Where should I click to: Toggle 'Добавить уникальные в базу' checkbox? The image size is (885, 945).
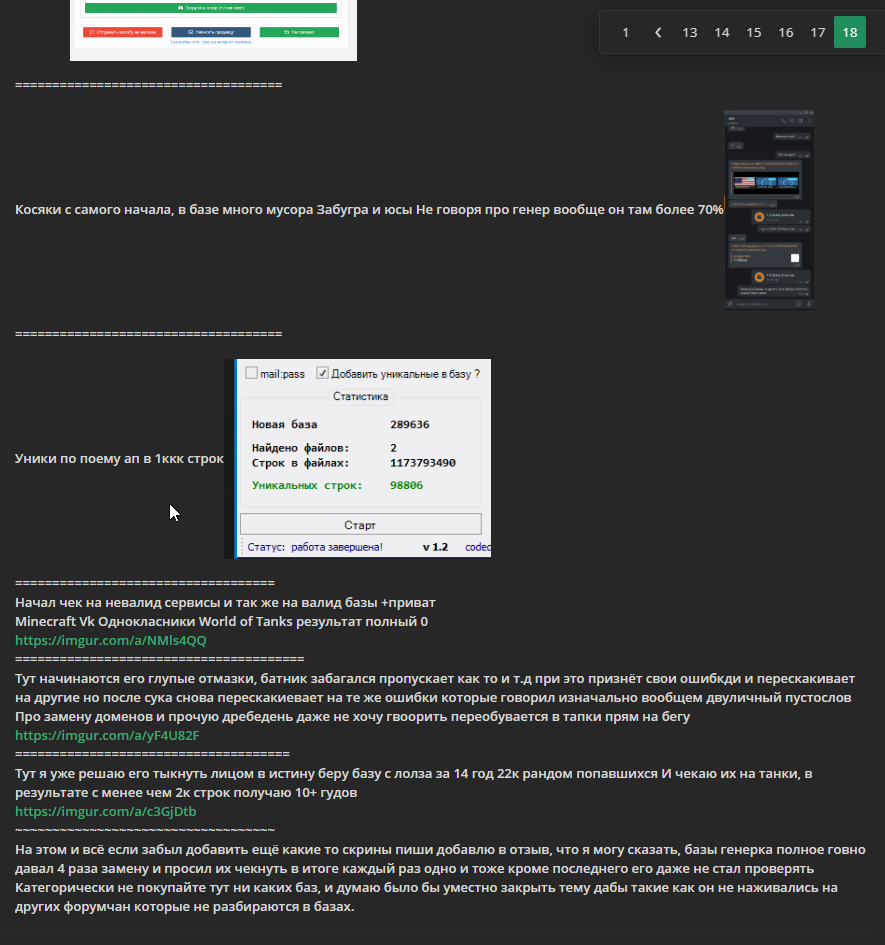(x=323, y=373)
